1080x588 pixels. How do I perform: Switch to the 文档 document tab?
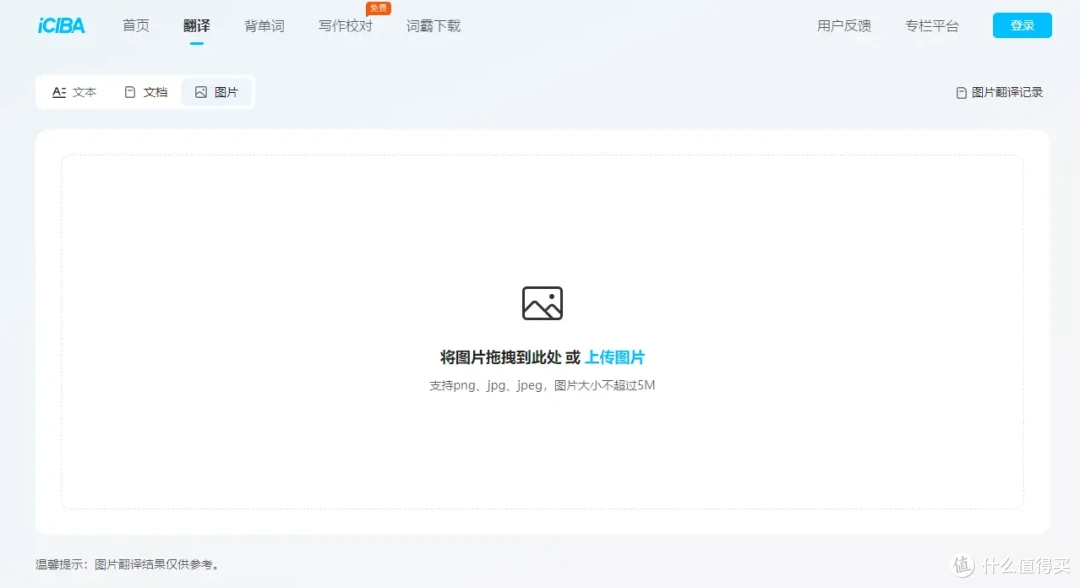point(146,92)
